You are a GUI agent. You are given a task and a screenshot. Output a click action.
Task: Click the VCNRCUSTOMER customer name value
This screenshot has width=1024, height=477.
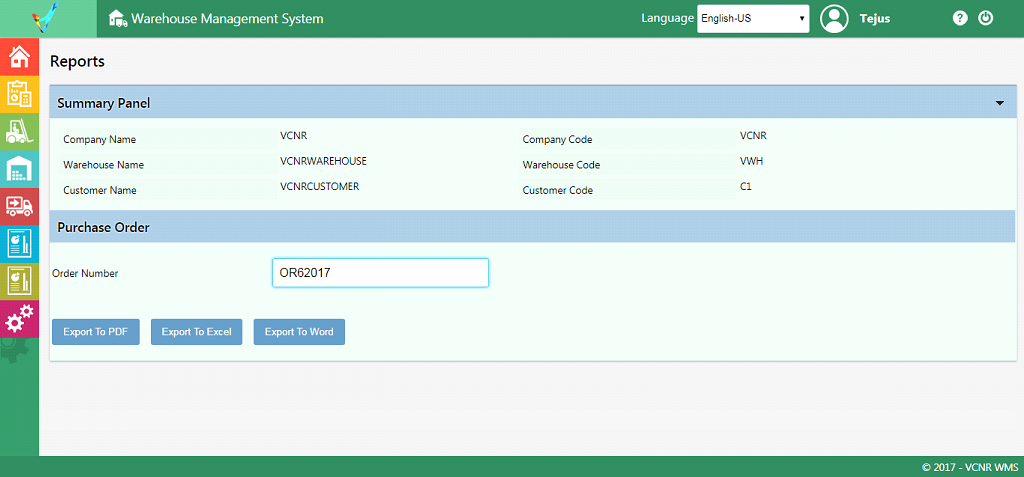point(319,186)
